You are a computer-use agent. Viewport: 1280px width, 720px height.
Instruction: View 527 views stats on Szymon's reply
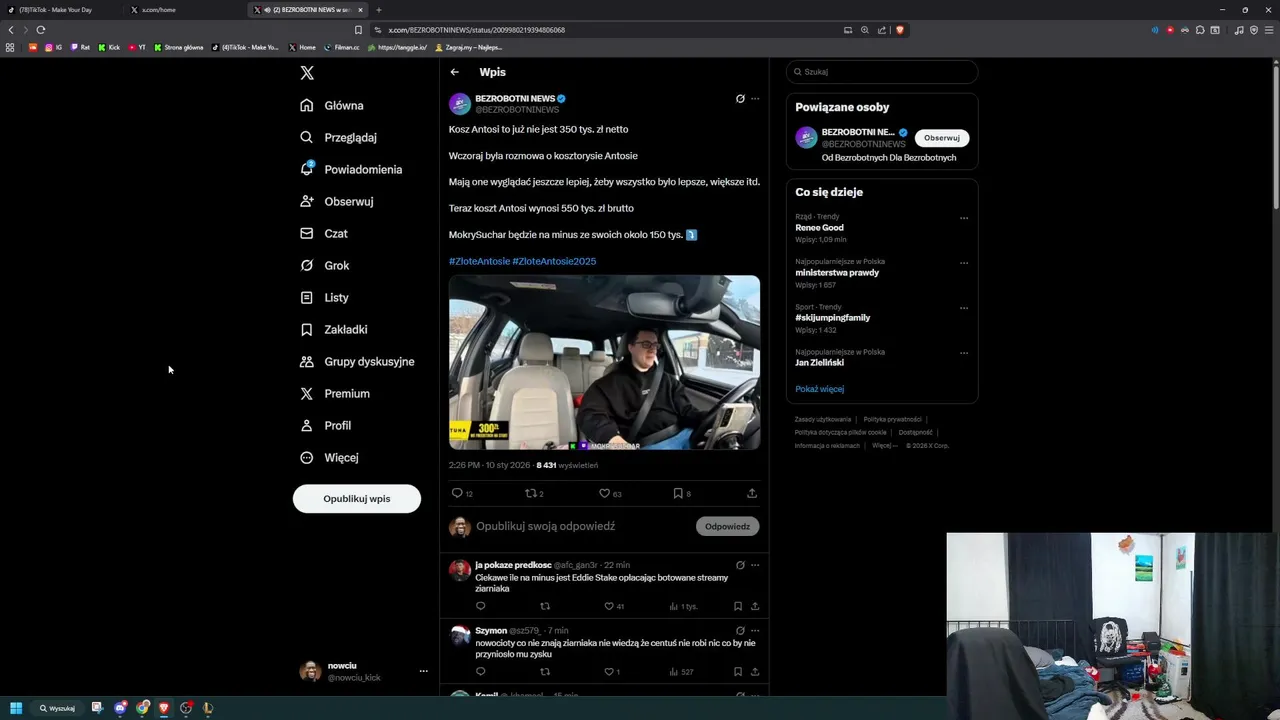pos(681,672)
